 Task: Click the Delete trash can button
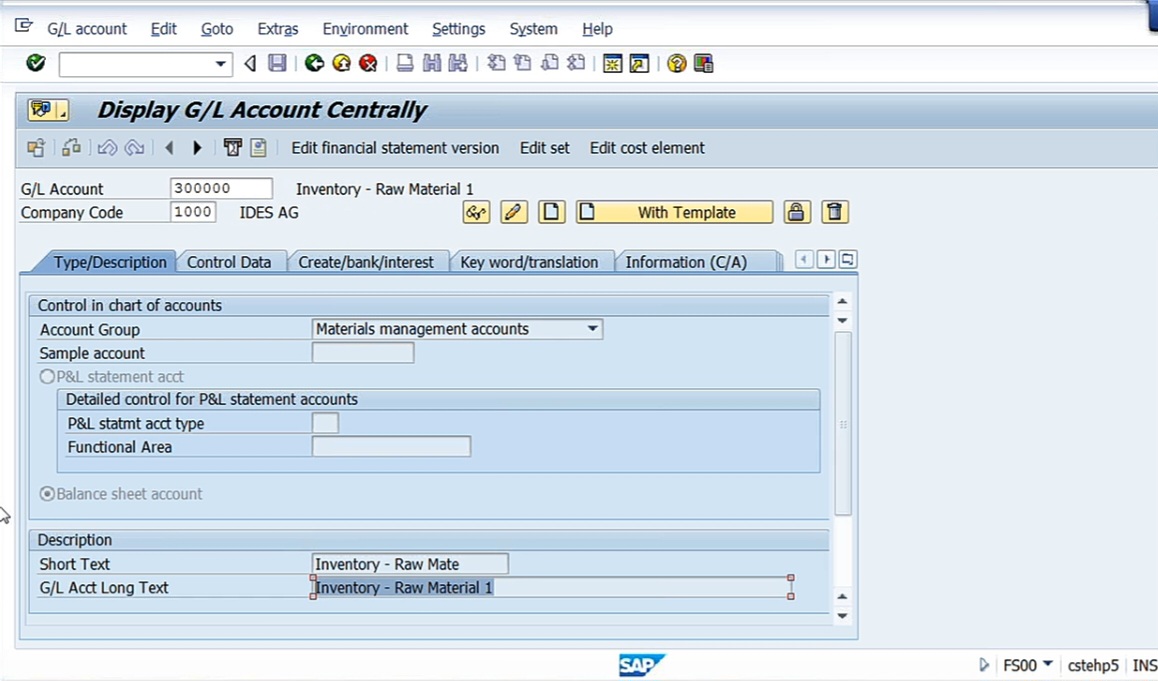(835, 212)
